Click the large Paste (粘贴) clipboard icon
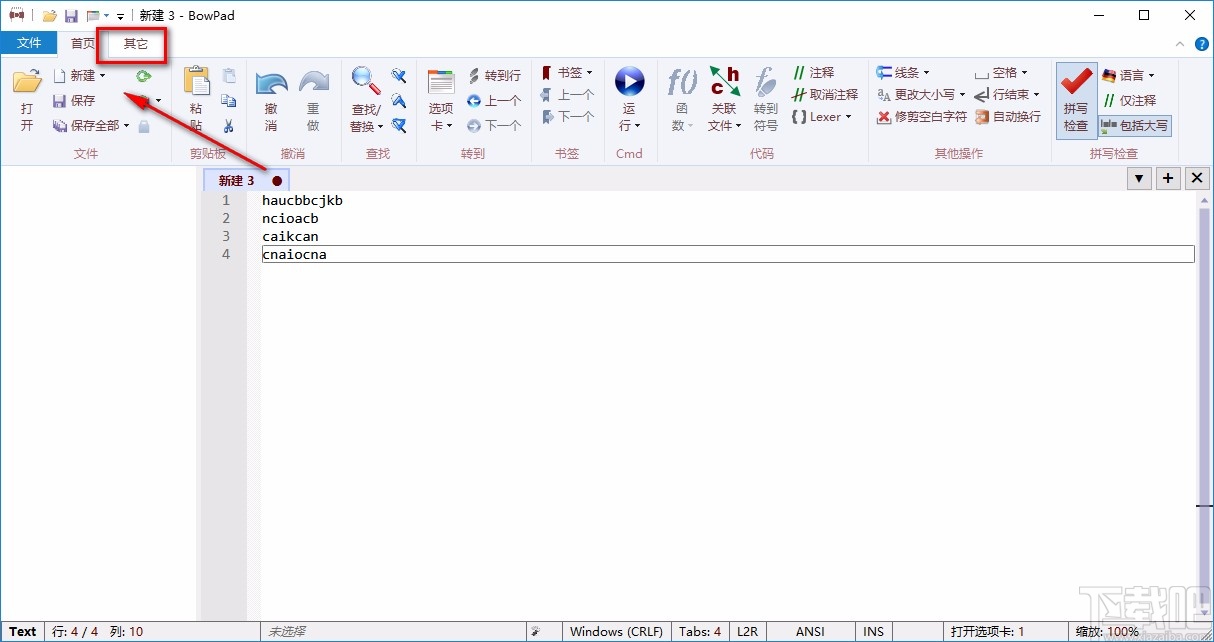 tap(197, 82)
